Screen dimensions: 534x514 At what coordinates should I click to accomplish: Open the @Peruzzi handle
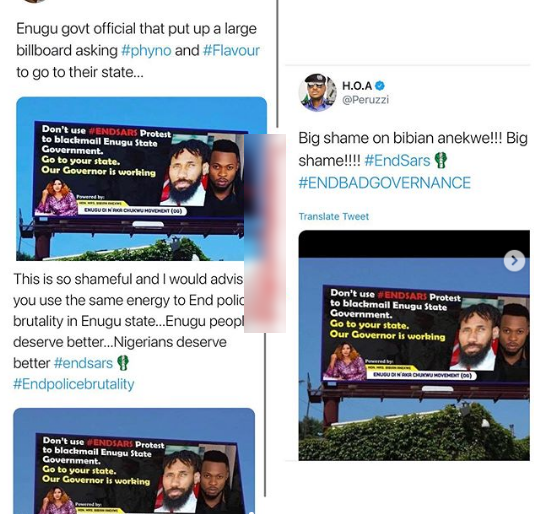pos(365,100)
